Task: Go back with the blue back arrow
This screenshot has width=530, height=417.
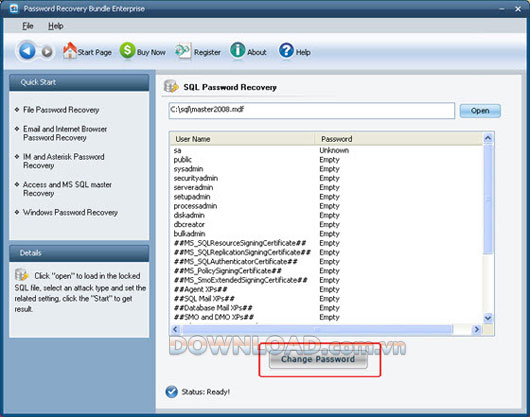Action: click(27, 51)
